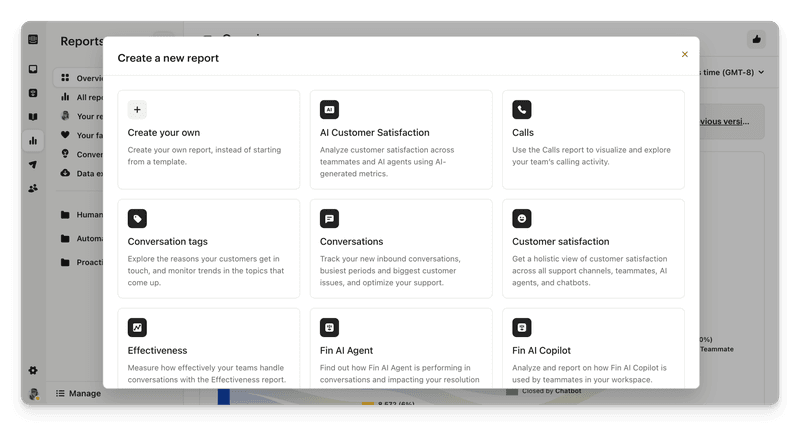Viewport: 800px width, 426px height.
Task: Click the Create your own description text
Action: click(x=204, y=156)
